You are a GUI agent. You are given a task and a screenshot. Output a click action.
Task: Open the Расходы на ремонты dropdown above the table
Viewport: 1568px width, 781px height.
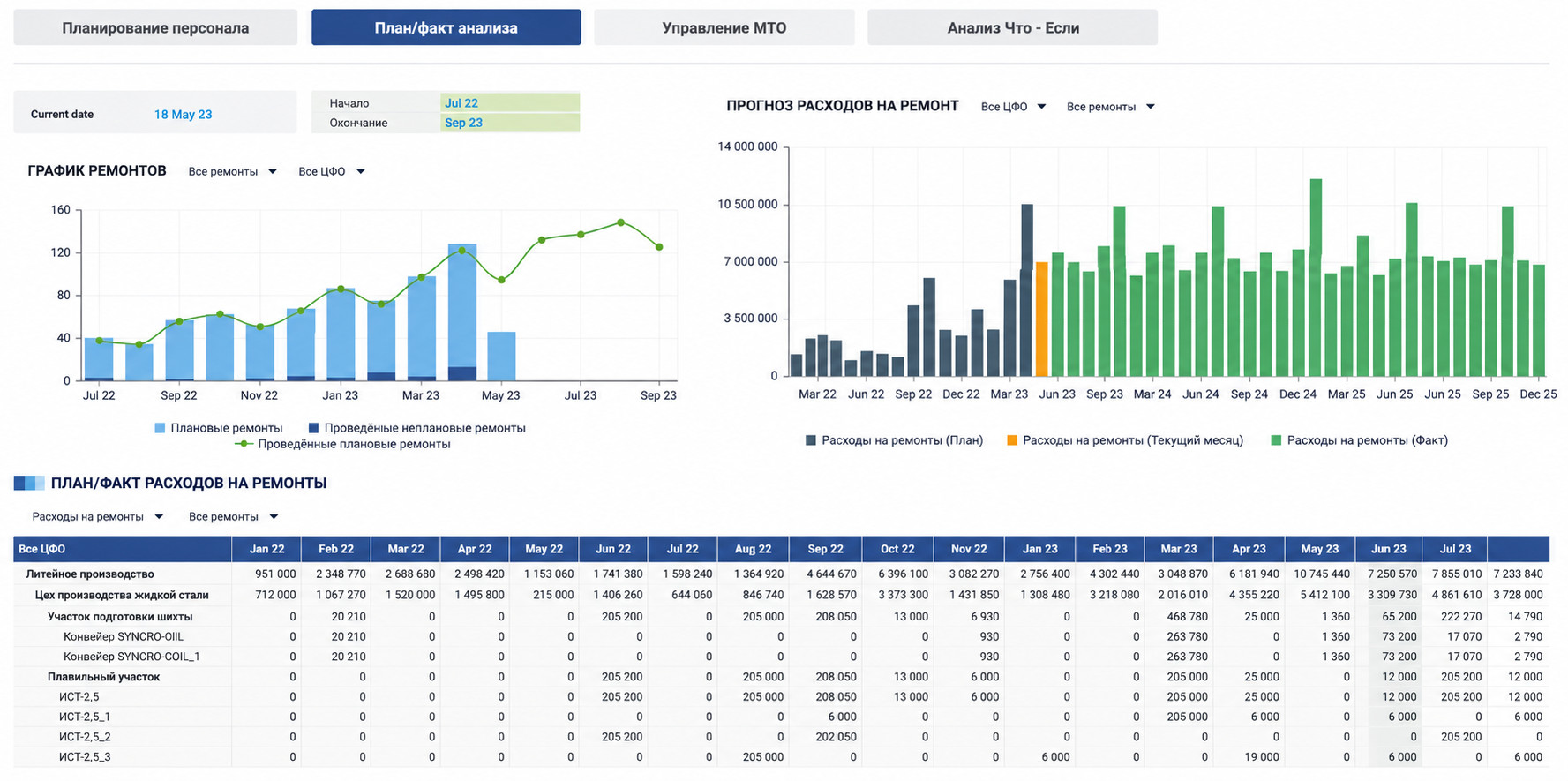[x=97, y=516]
